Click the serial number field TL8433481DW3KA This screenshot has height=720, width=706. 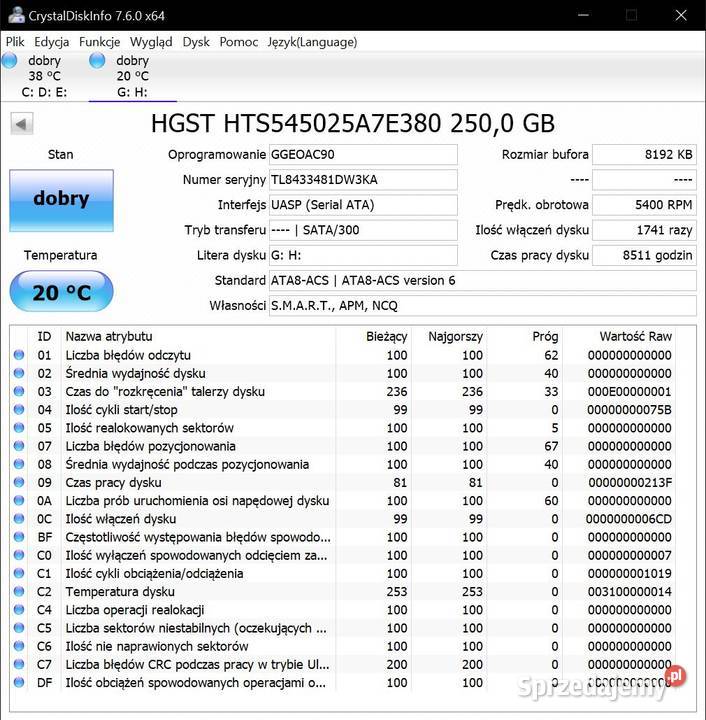pos(363,180)
